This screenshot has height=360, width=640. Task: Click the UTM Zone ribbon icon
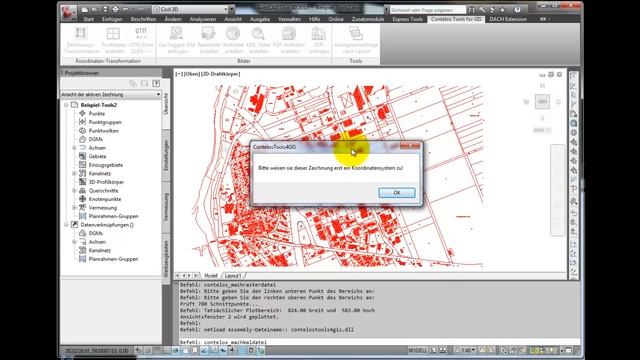(141, 40)
